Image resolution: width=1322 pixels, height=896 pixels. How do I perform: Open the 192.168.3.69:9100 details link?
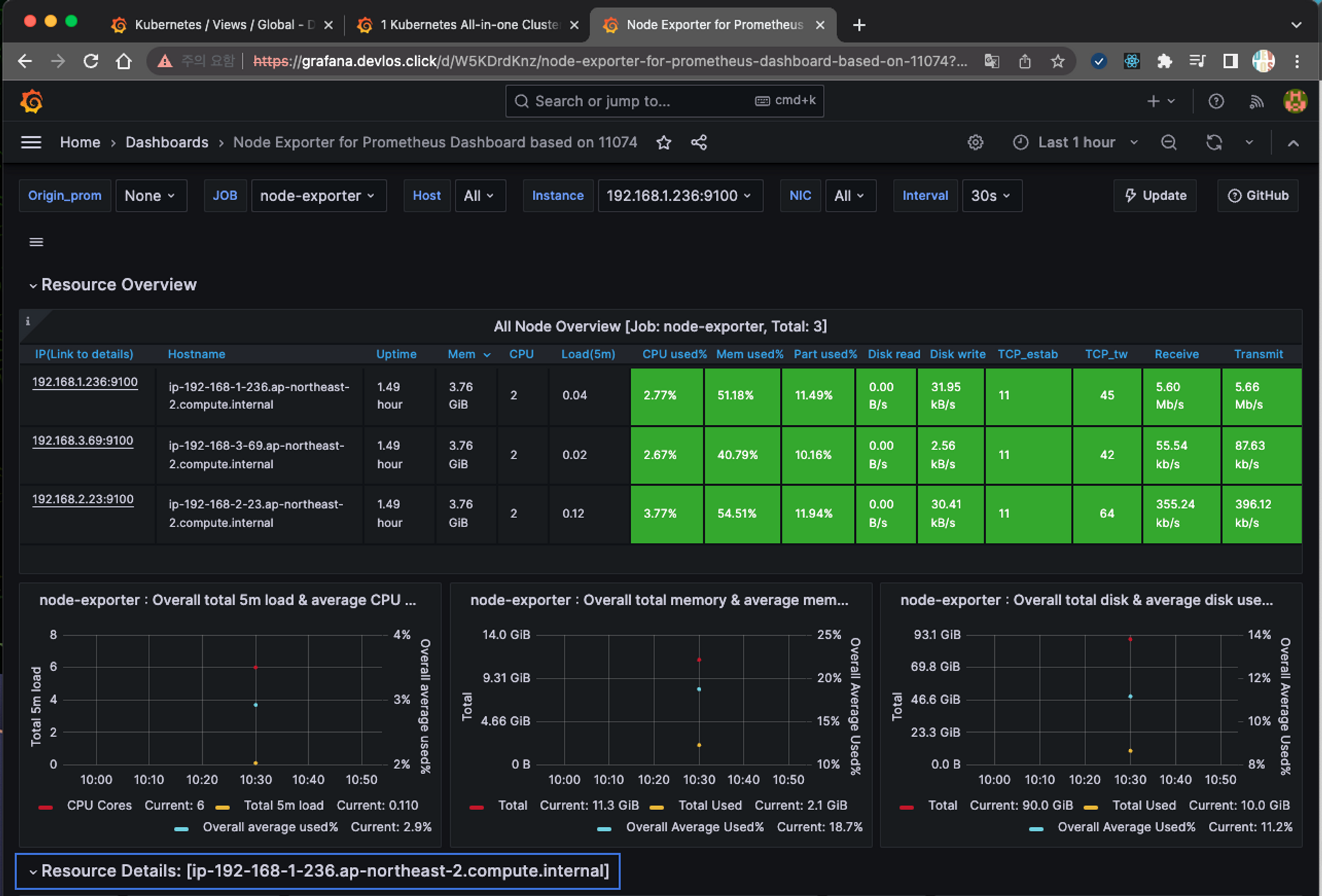(83, 441)
